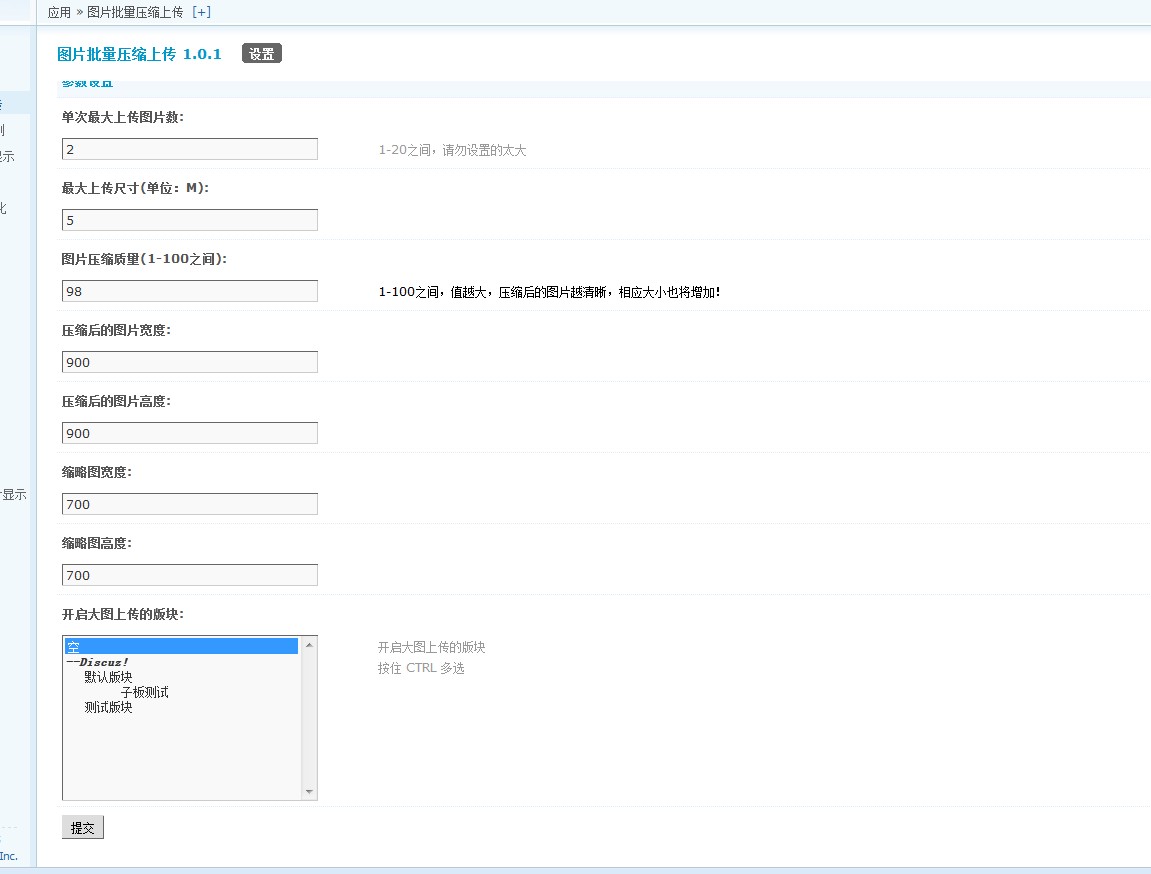Screen dimensions: 1151x874
Task: Focus the 单次最大上传图片数 input field
Action: click(x=190, y=149)
